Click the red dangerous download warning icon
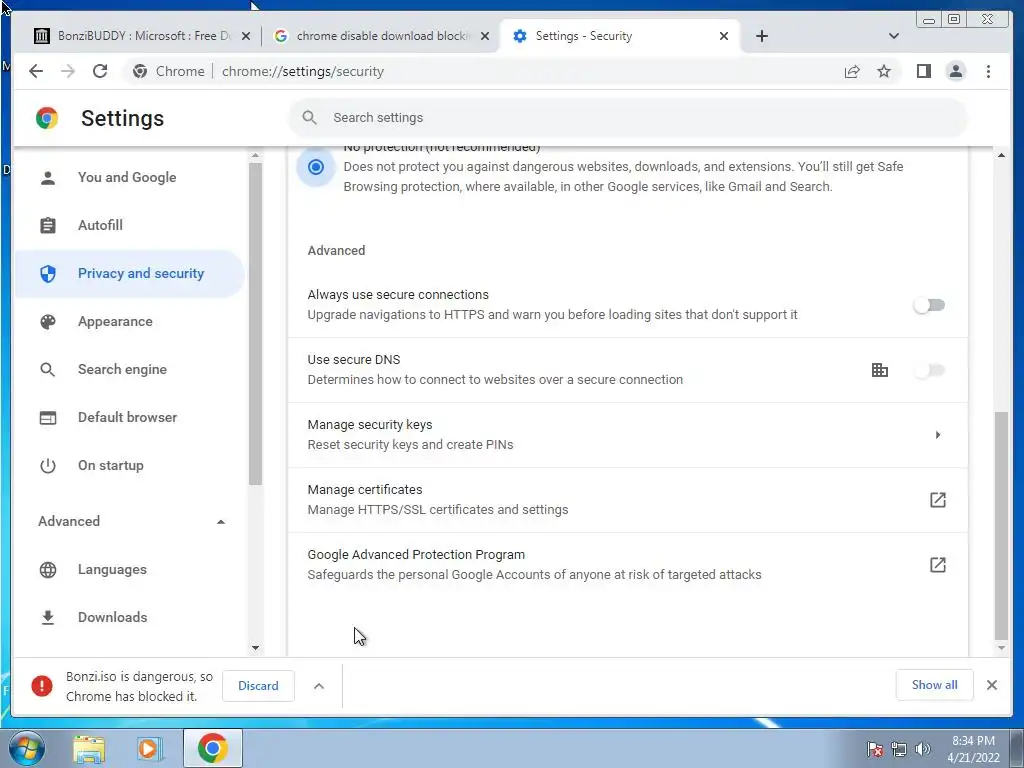Screen dimensions: 1024x768 42,686
